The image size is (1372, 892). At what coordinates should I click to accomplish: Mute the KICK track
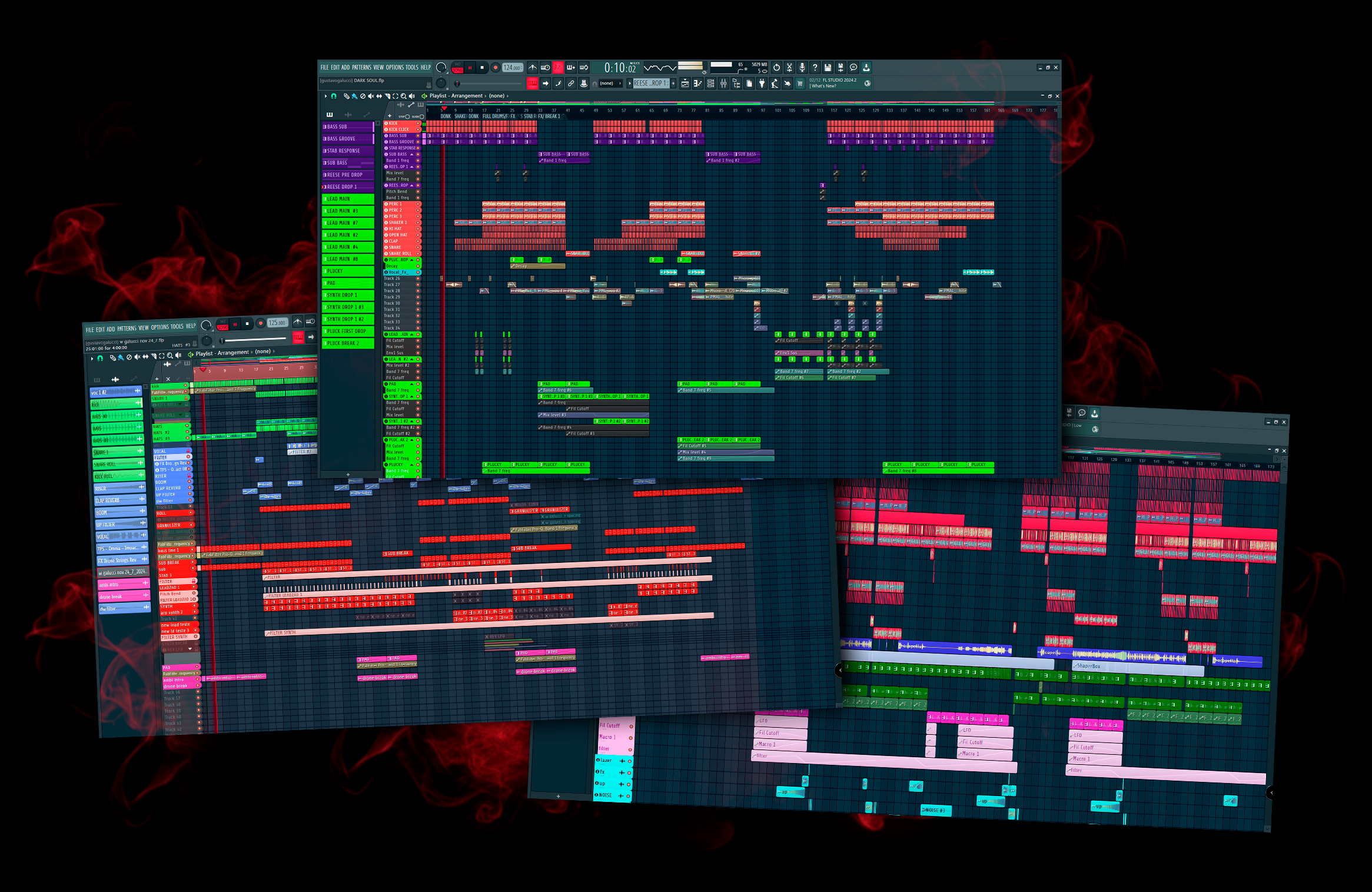pyautogui.click(x=386, y=123)
